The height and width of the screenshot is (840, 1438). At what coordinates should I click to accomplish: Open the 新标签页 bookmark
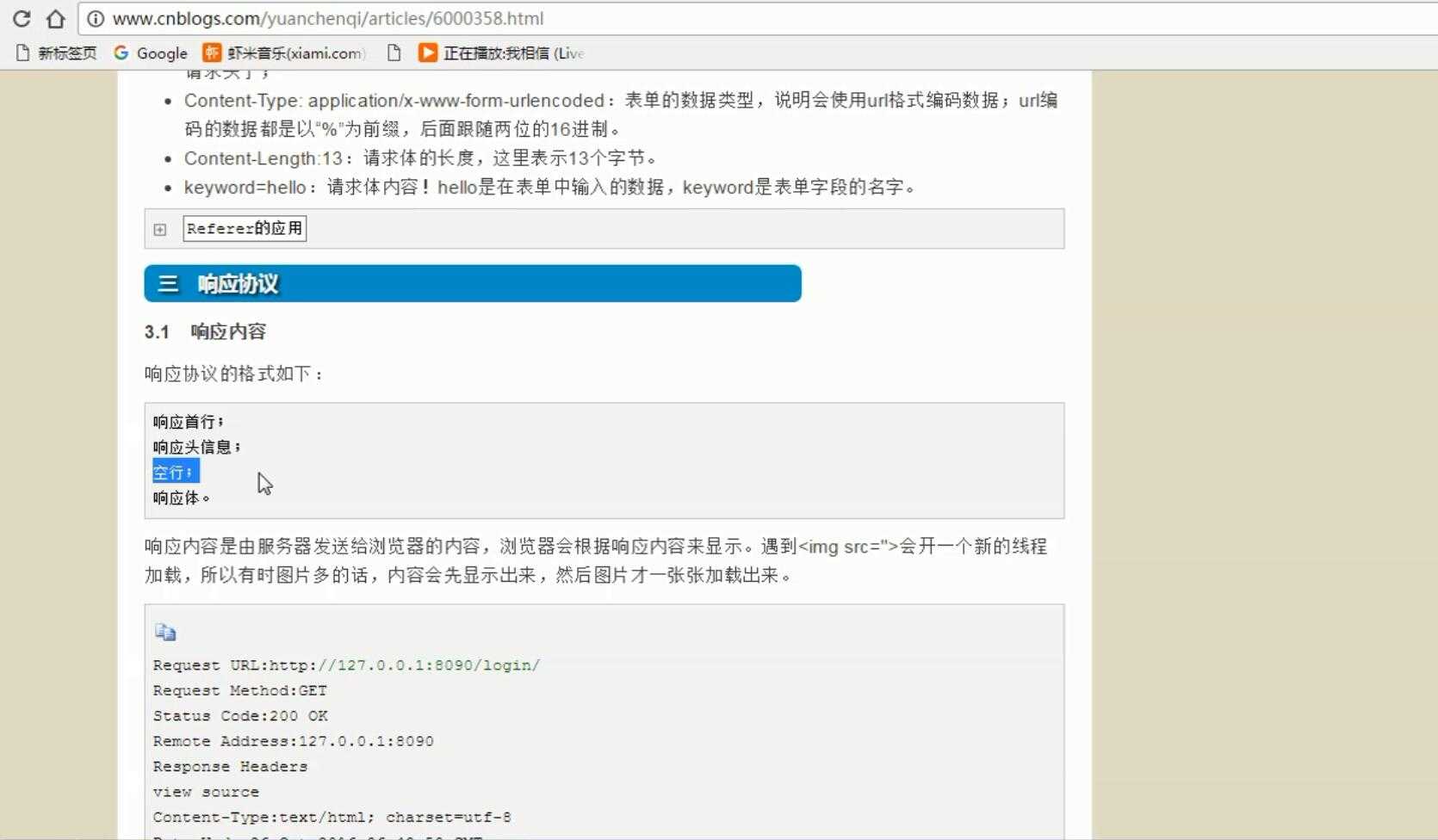[x=57, y=53]
